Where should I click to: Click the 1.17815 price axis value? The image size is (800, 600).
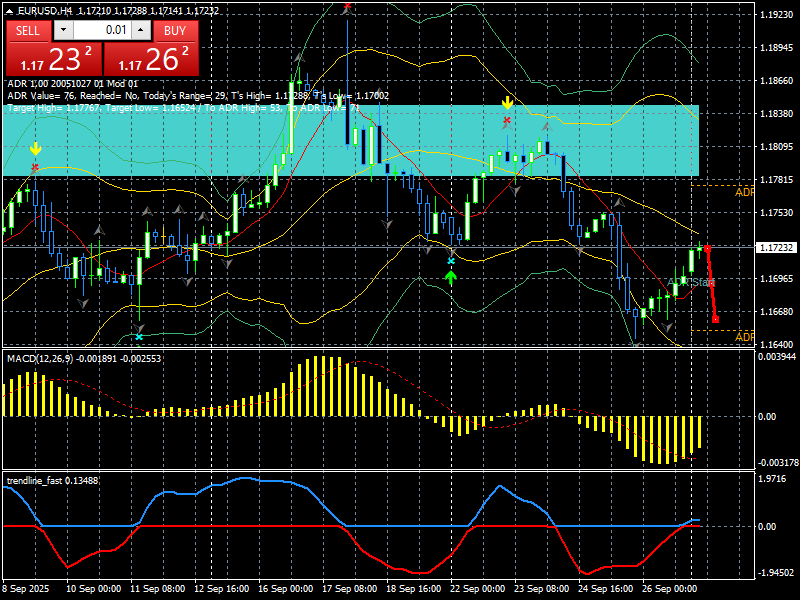tap(777, 180)
